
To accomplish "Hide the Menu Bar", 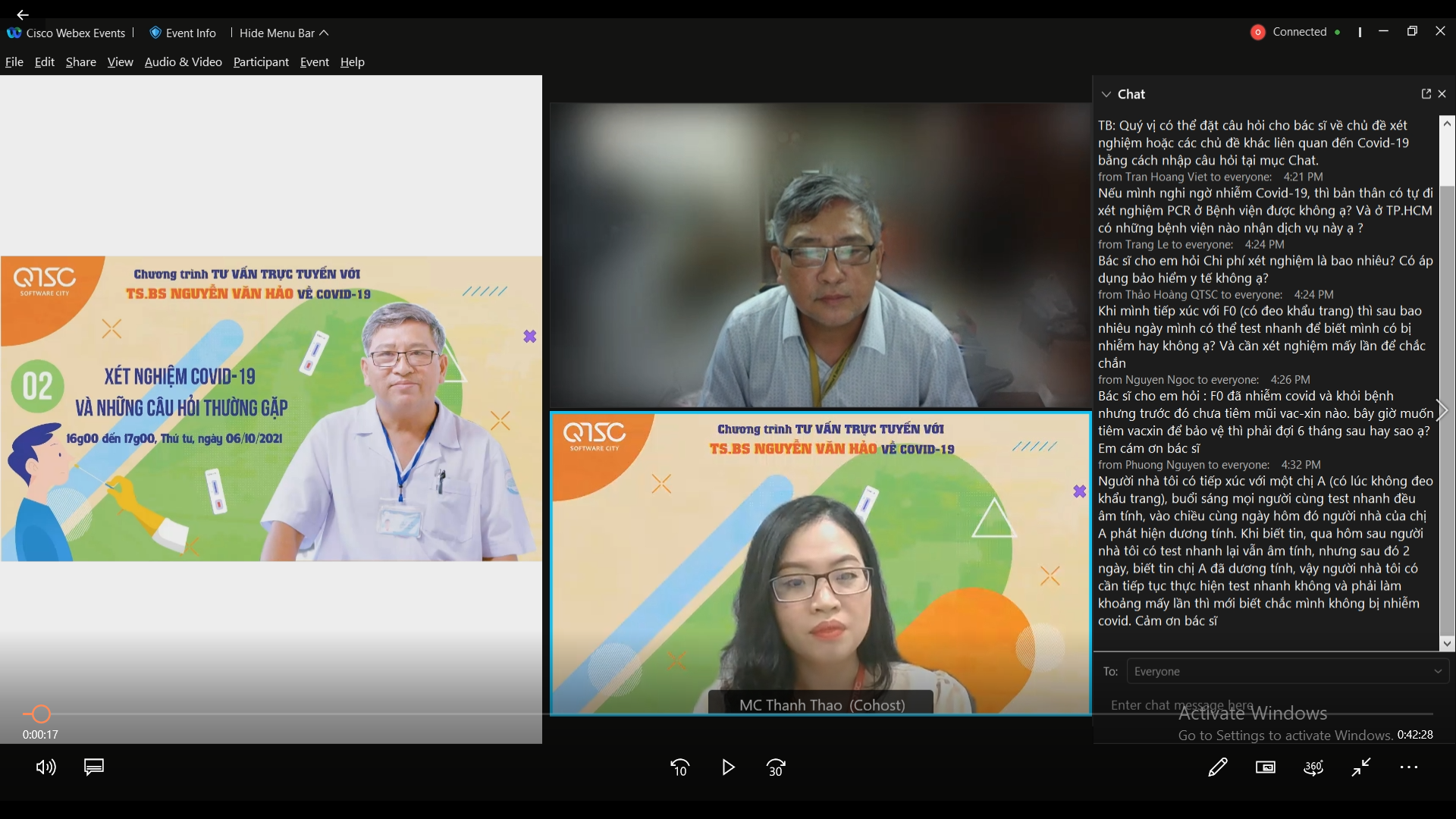I will click(x=284, y=33).
